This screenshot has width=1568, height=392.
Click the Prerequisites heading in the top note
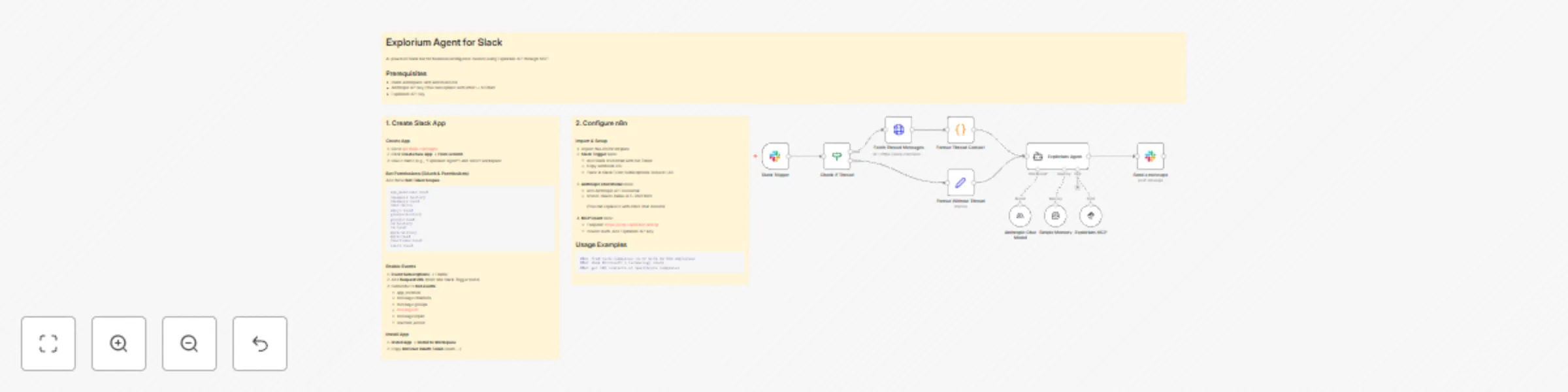coord(406,73)
